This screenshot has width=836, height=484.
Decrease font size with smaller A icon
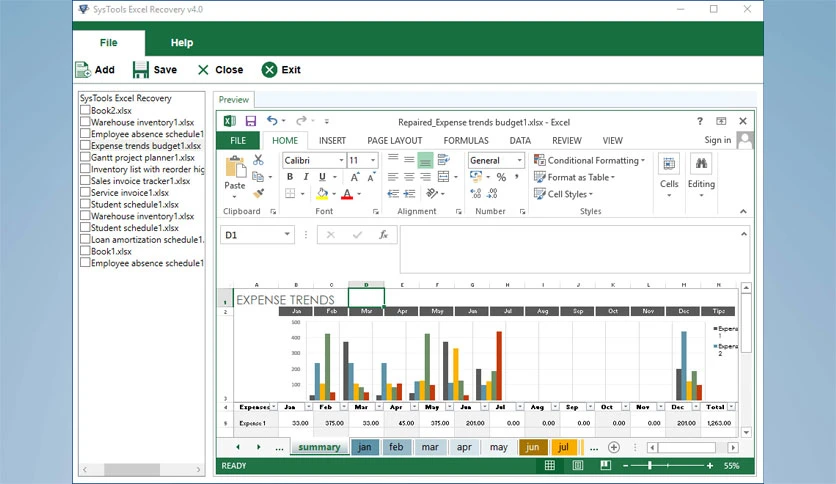pyautogui.click(x=371, y=177)
